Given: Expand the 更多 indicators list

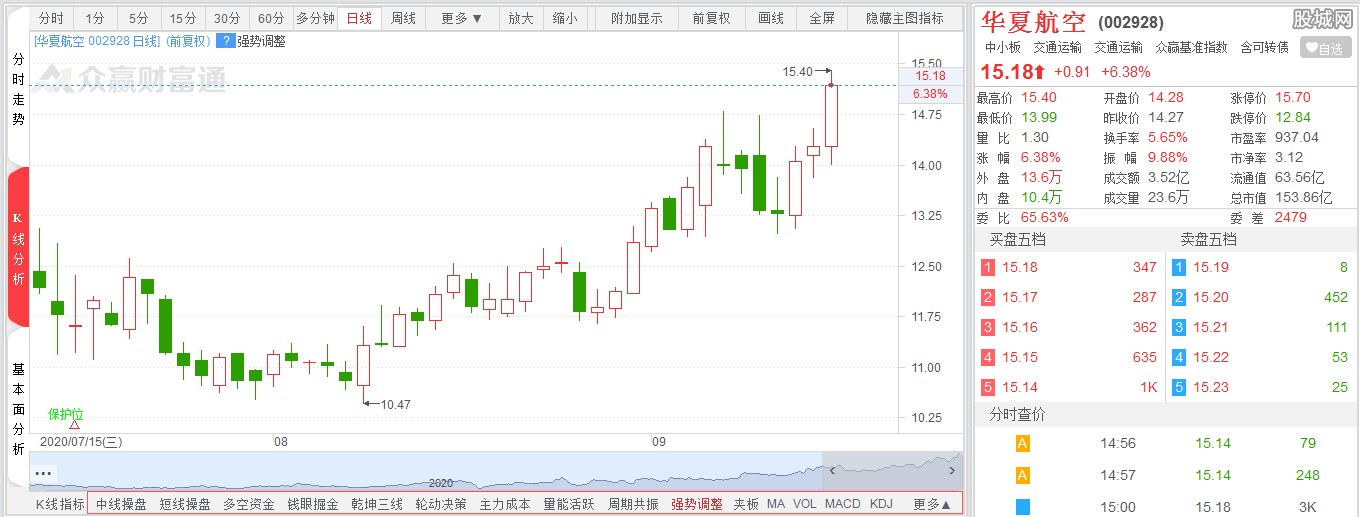Looking at the screenshot, I should [932, 504].
